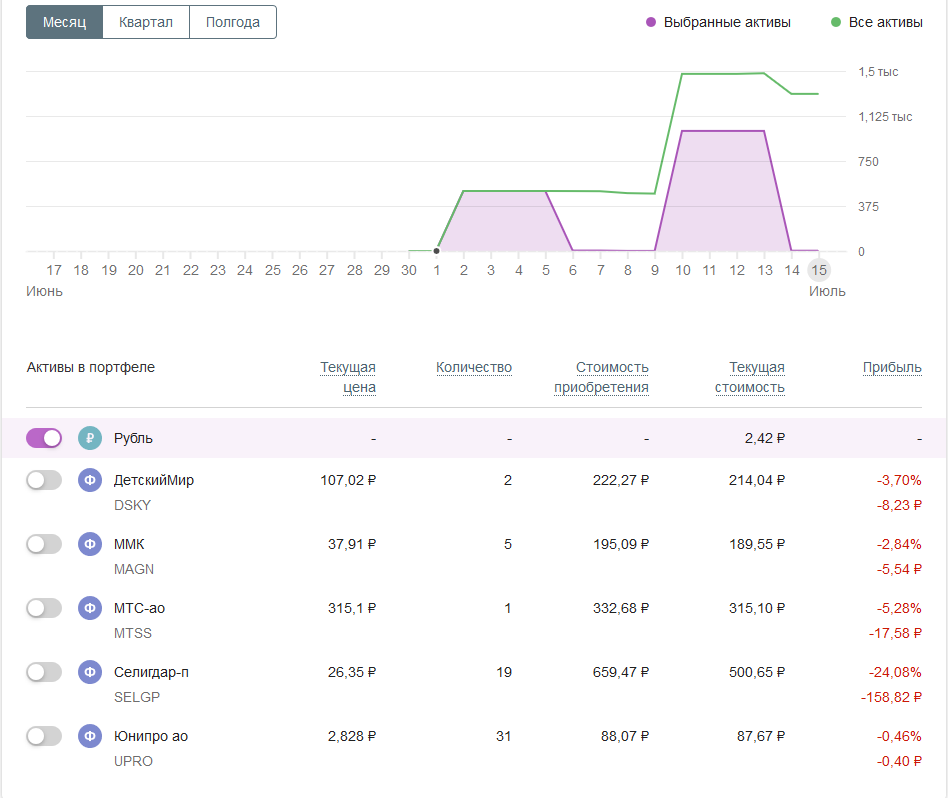Open the Юнипро ао asset name

point(151,736)
